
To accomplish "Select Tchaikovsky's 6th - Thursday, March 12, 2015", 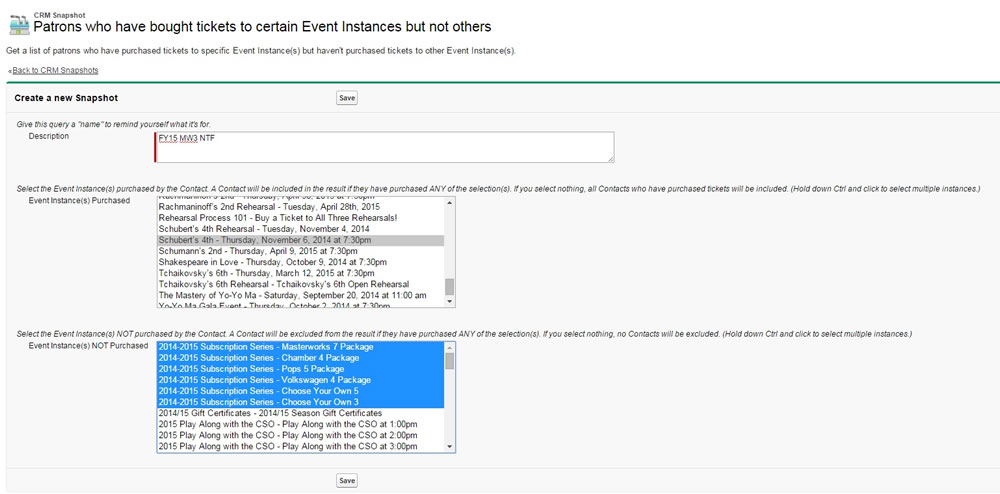I will (x=300, y=273).
